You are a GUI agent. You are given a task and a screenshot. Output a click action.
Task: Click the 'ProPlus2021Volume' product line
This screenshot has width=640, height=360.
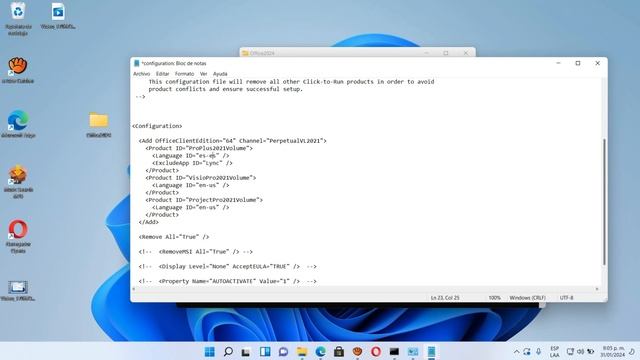(x=199, y=148)
